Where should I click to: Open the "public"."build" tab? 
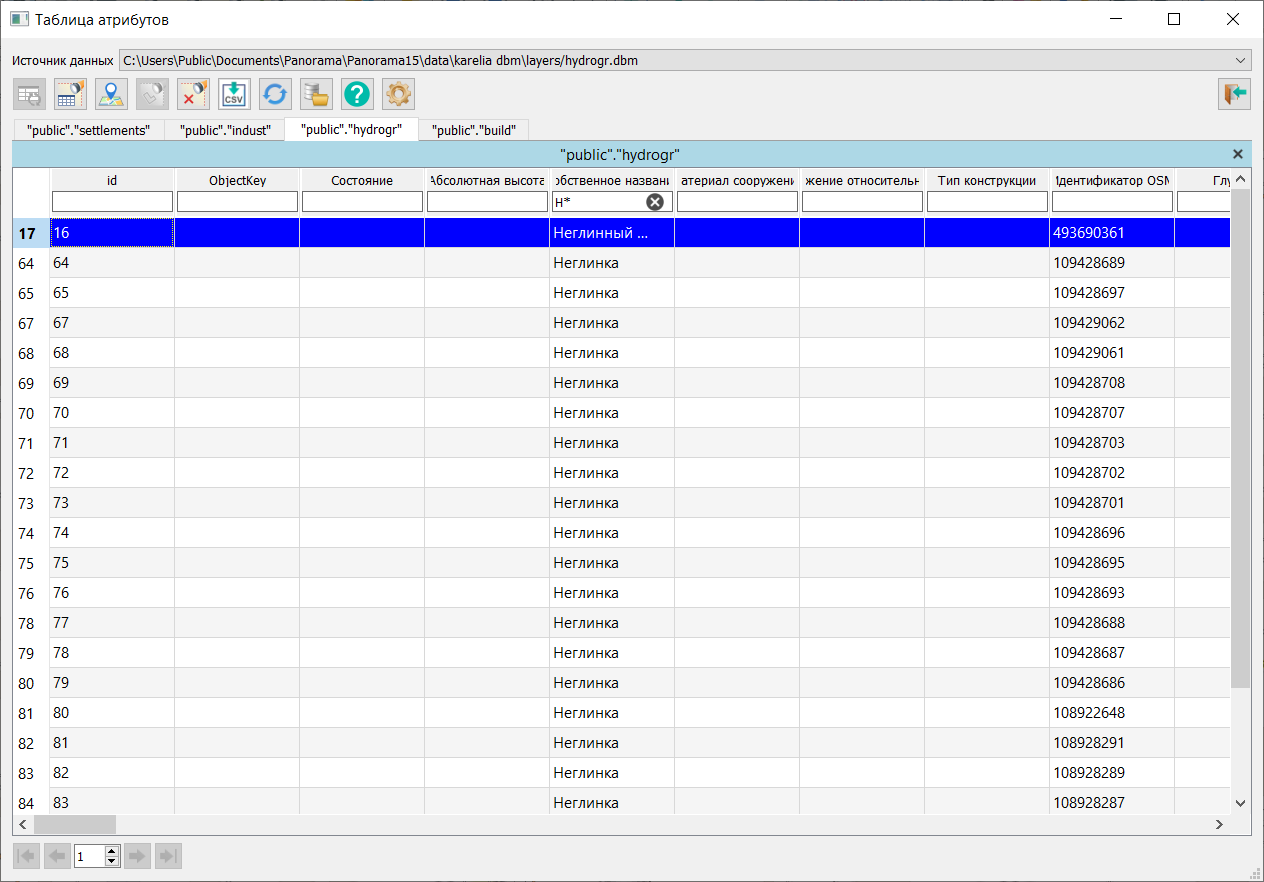click(x=473, y=130)
